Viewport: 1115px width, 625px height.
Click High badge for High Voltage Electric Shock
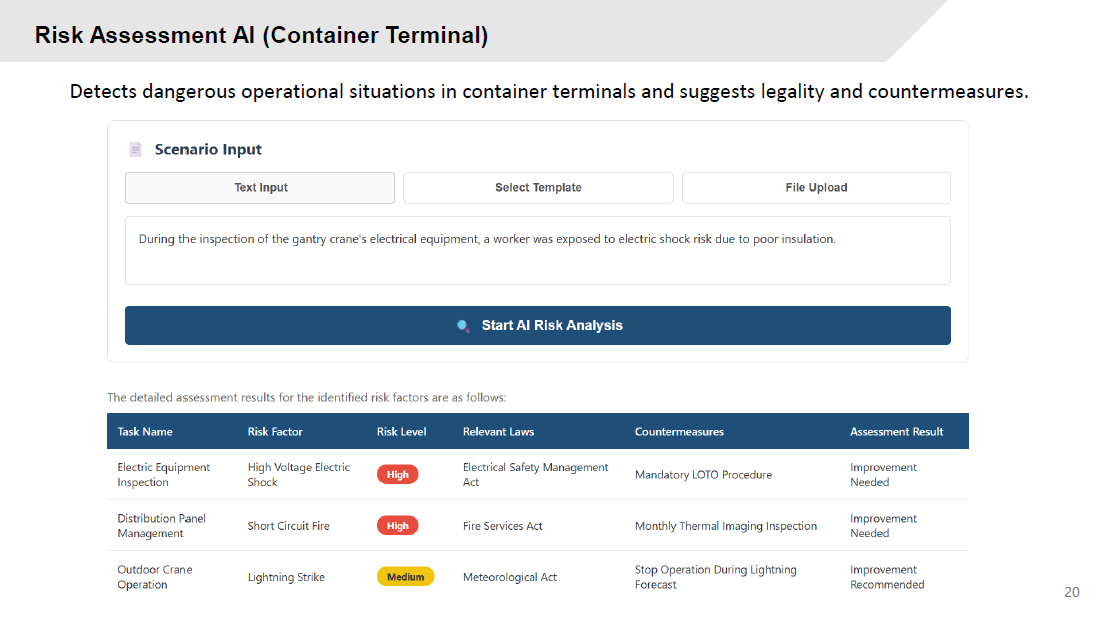point(398,475)
